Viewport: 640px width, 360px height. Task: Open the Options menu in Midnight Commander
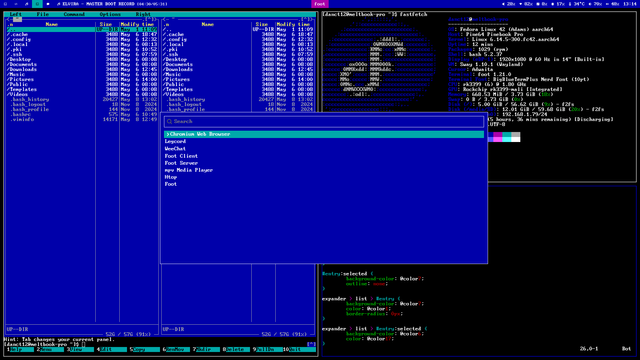pyautogui.click(x=110, y=14)
